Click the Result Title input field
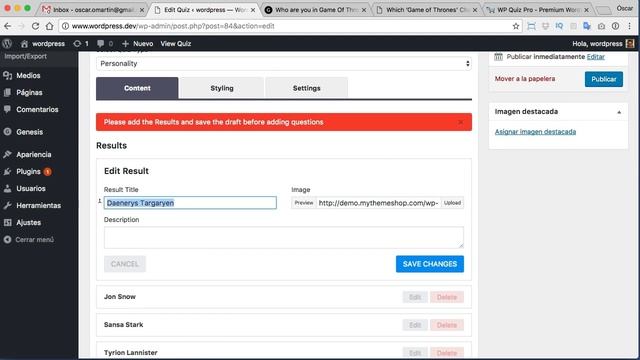Screen dimensions: 640x360 coord(190,203)
